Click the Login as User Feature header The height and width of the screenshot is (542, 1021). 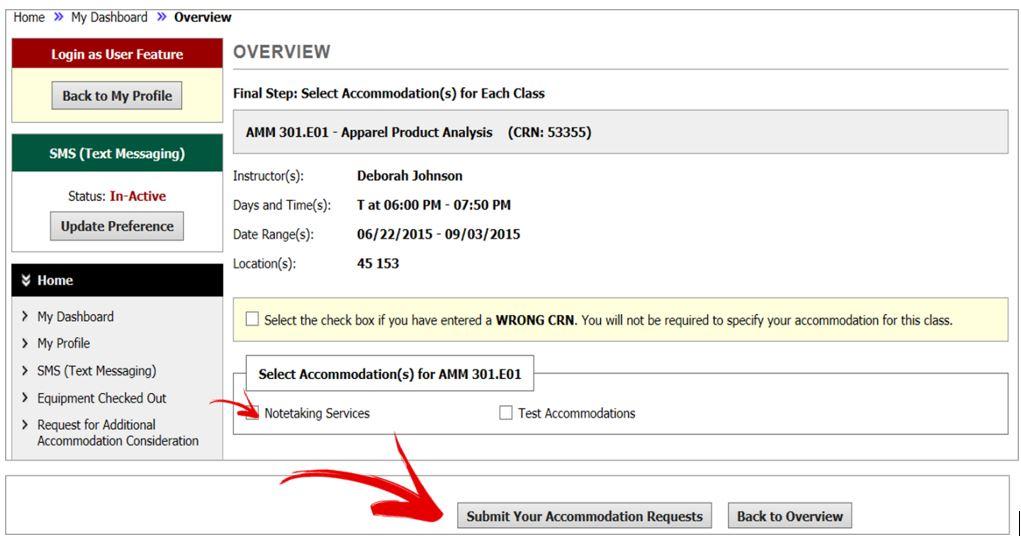[117, 54]
